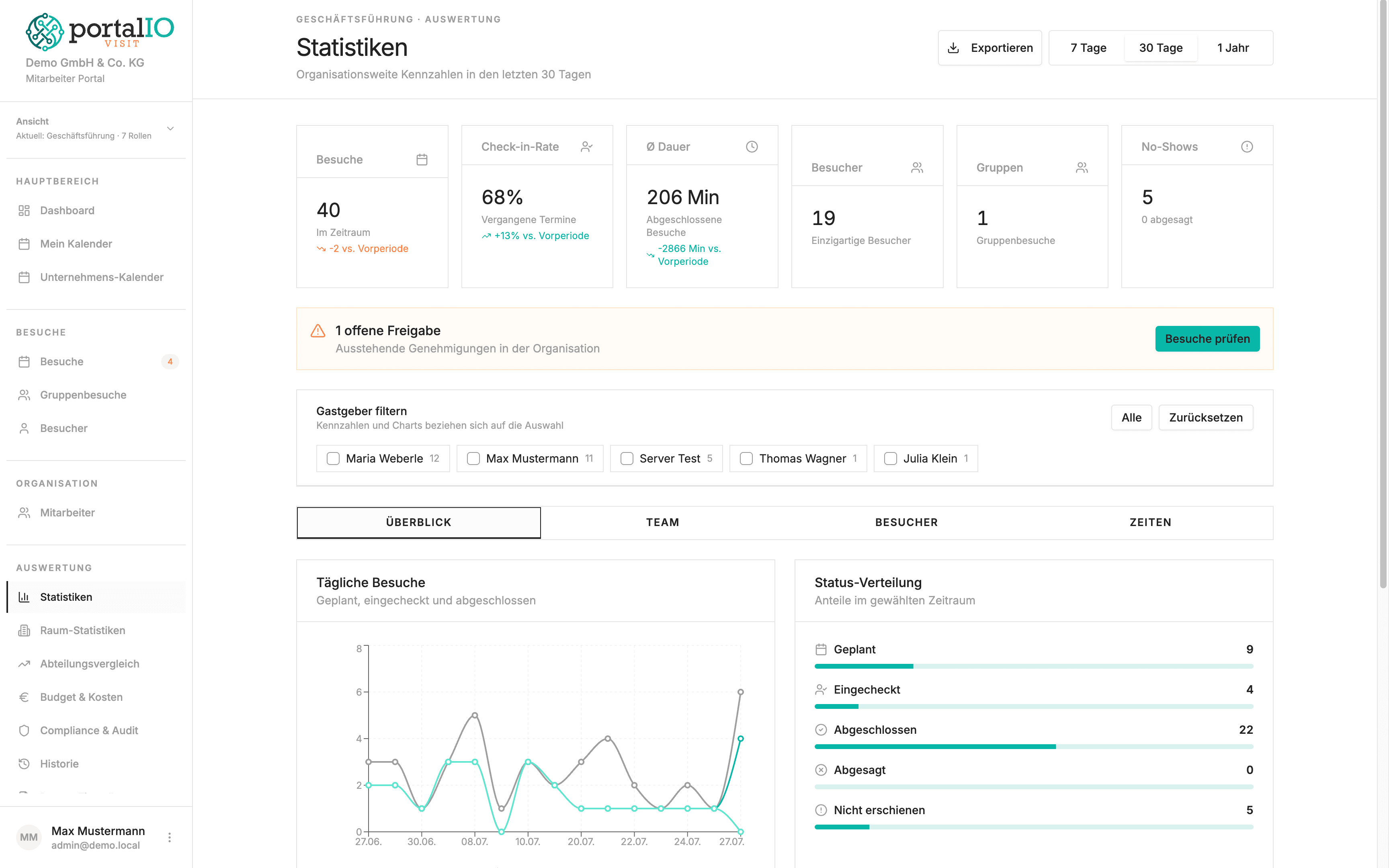
Task: Click the Abteilungsvergleich trend icon
Action: point(24,663)
